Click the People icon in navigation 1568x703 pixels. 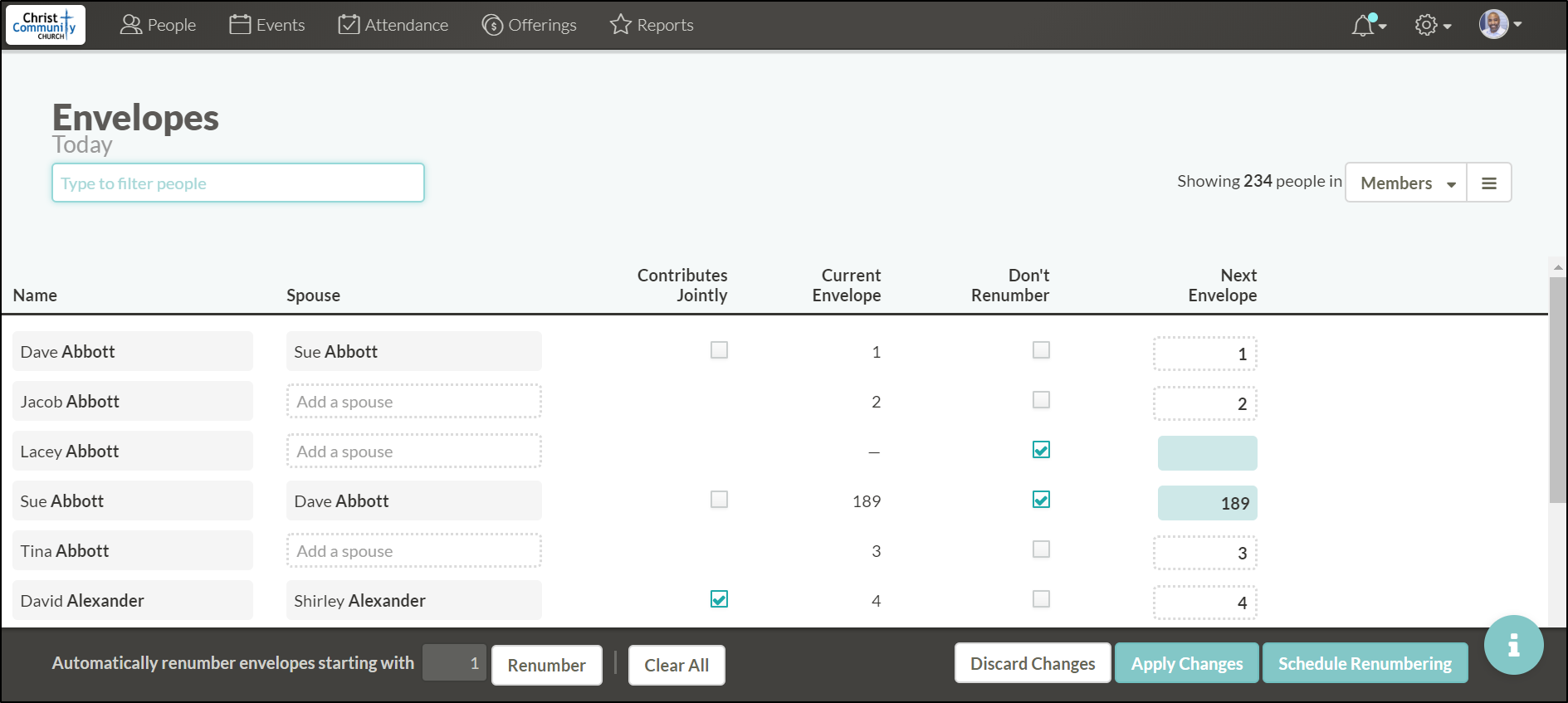[130, 25]
